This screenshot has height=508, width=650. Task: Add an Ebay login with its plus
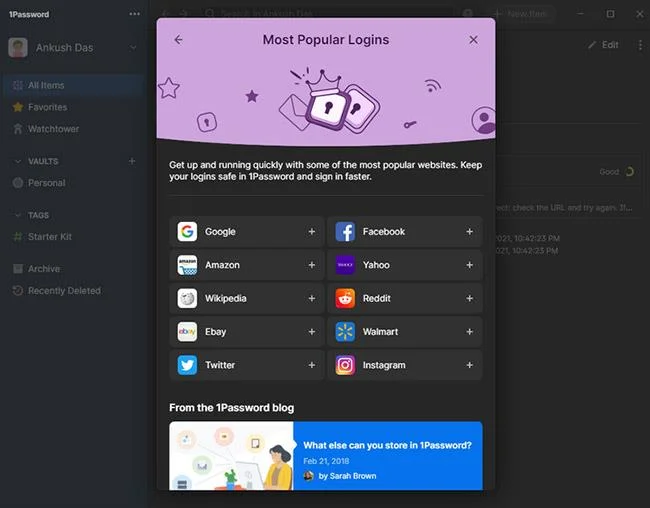312,332
